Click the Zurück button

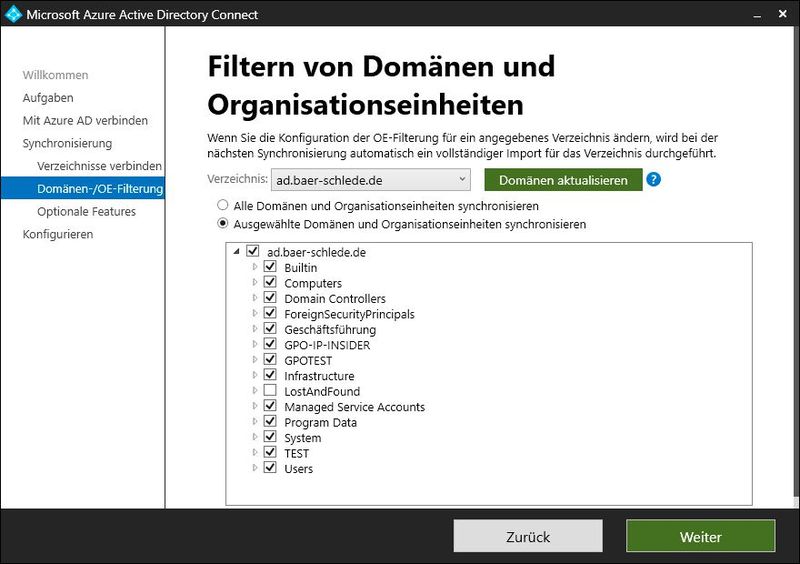pyautogui.click(x=528, y=536)
